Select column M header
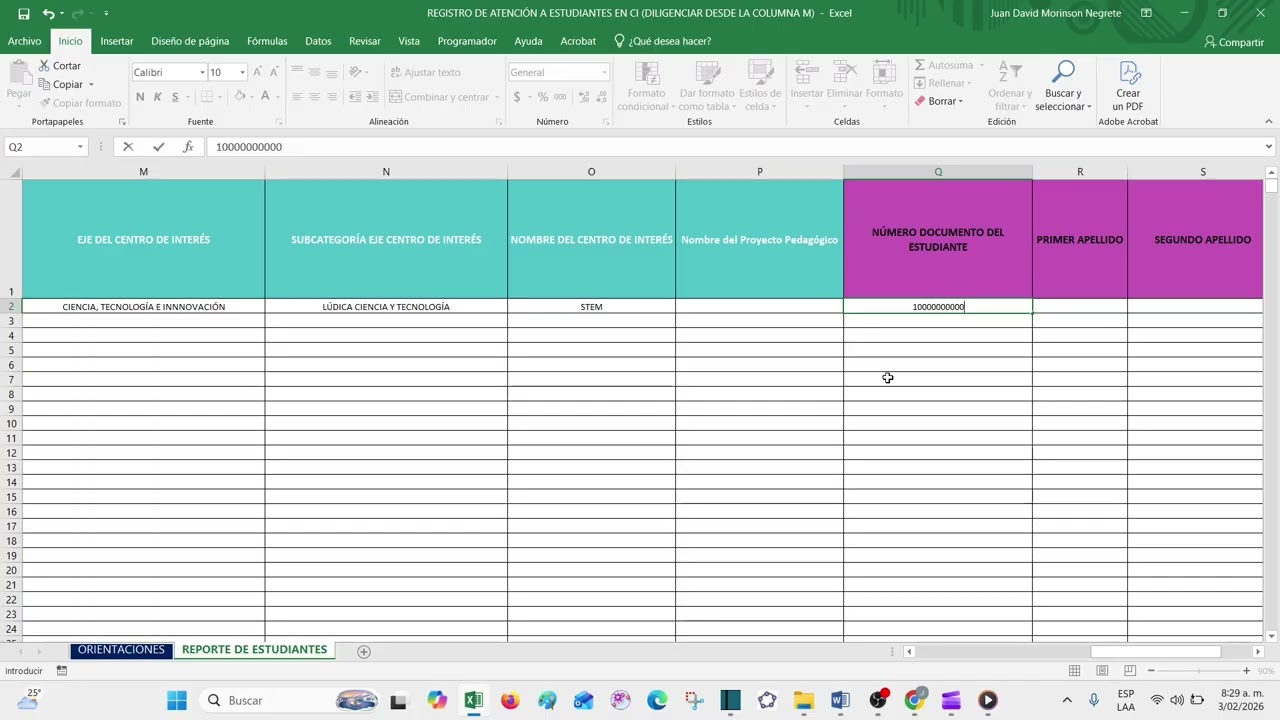1280x720 pixels. tap(143, 172)
